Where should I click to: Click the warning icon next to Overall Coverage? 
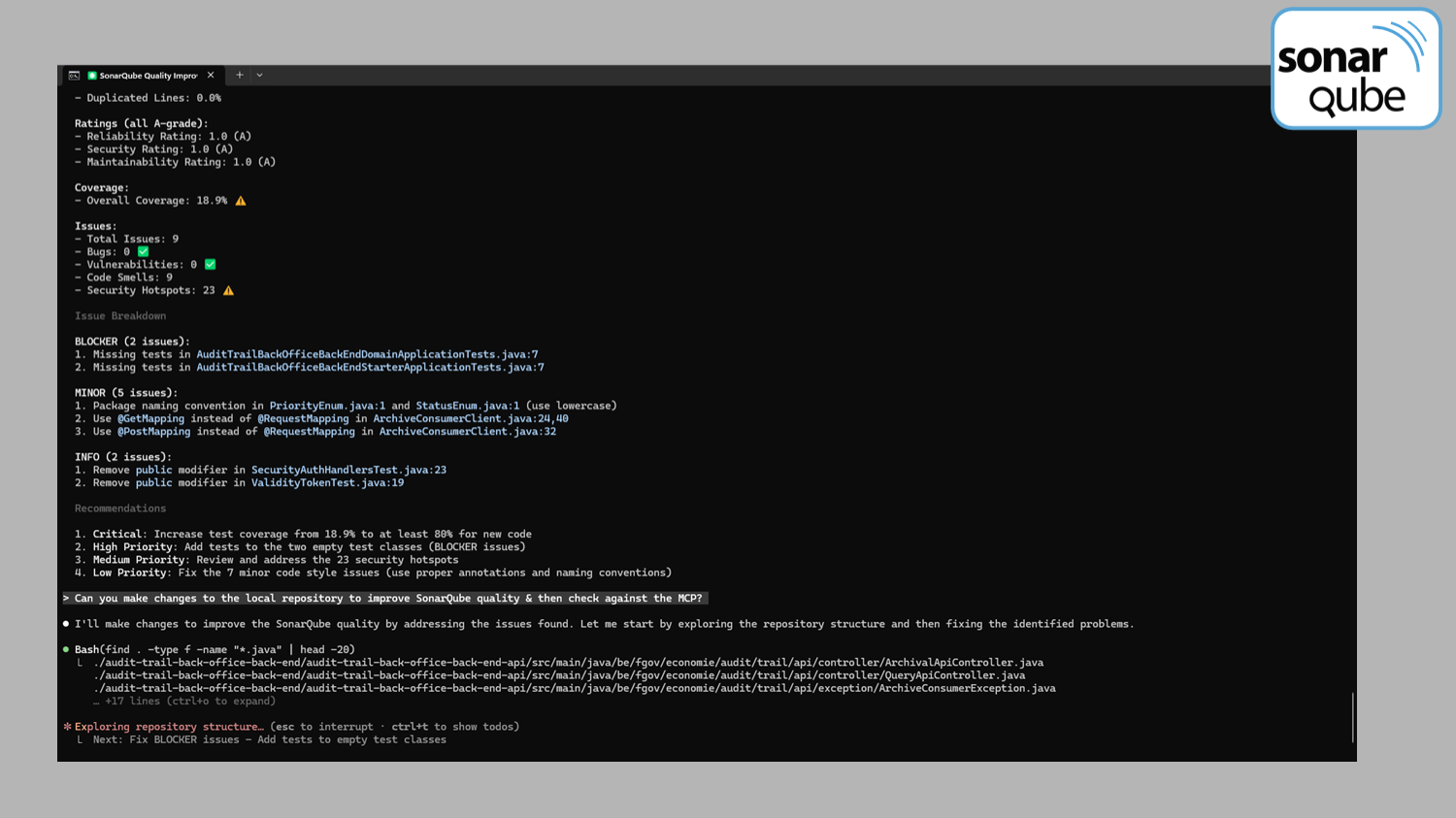tap(241, 201)
